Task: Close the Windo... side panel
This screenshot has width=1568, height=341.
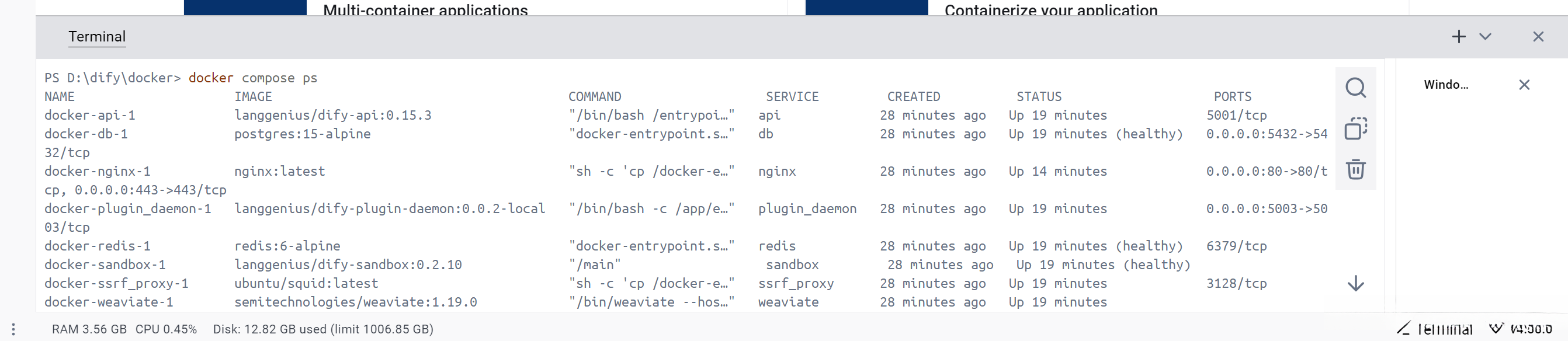Action: pos(1524,85)
